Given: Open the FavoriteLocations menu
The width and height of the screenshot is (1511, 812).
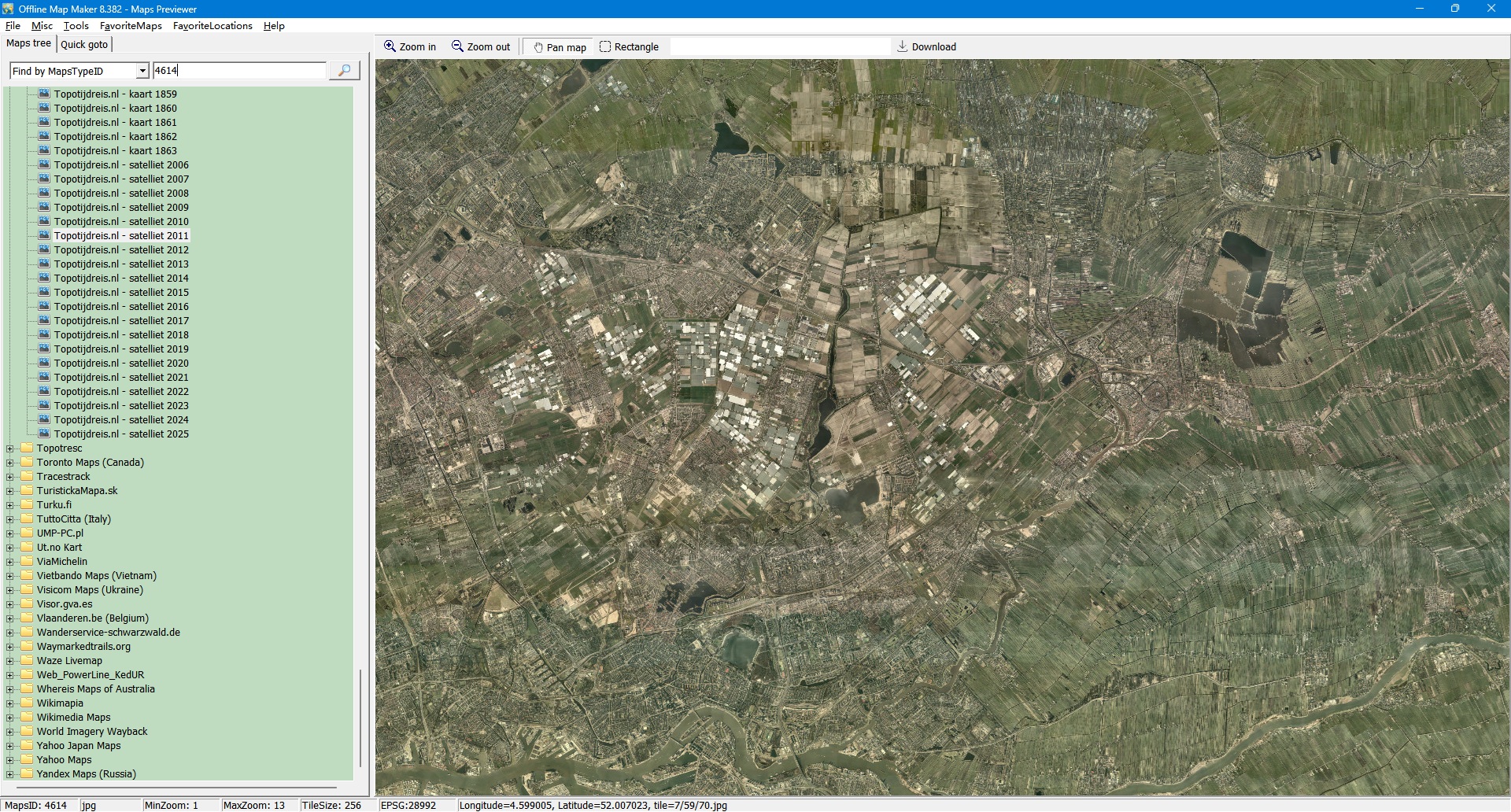Looking at the screenshot, I should [x=212, y=26].
